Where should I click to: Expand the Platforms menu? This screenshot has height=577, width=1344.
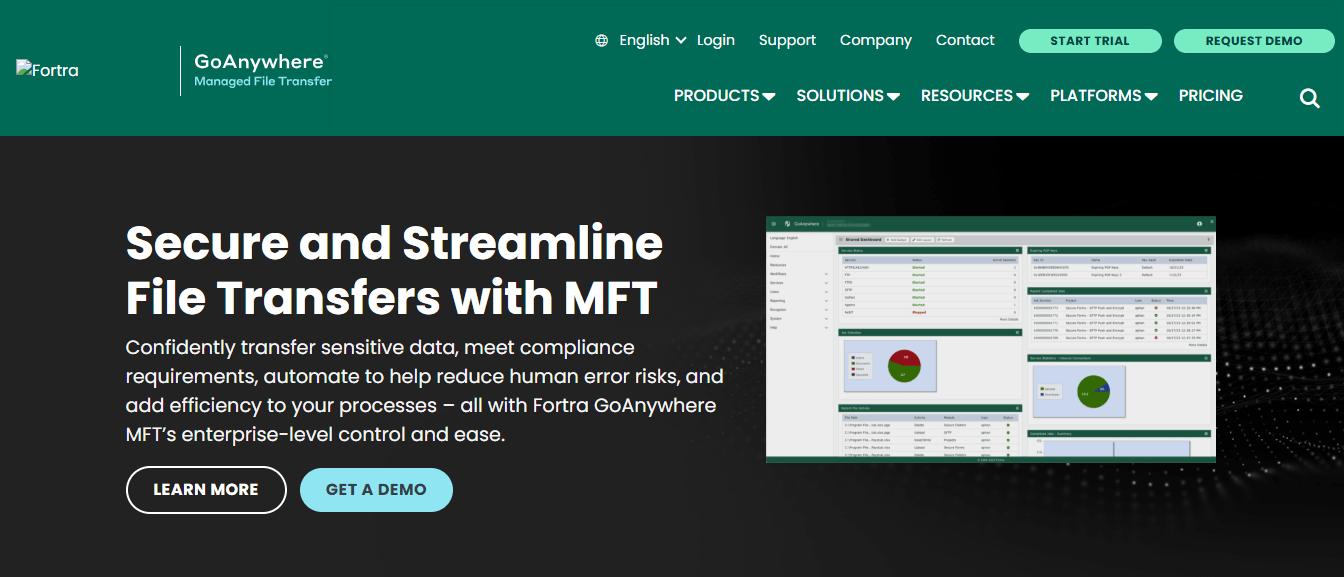[1104, 96]
